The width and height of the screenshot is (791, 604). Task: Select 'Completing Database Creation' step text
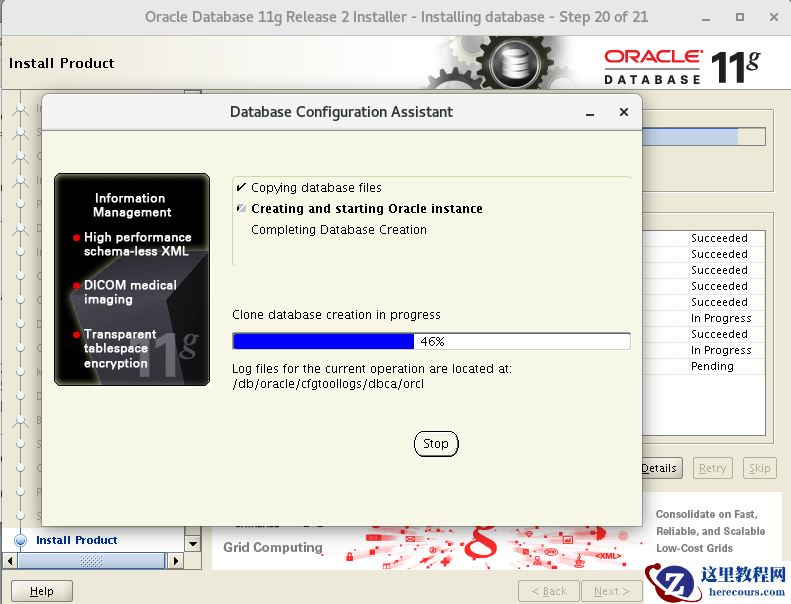pyautogui.click(x=339, y=230)
